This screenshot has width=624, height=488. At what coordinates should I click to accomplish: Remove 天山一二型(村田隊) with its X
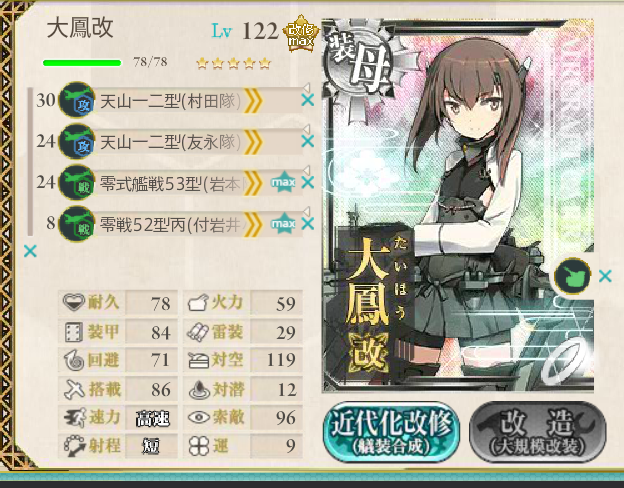(x=308, y=100)
